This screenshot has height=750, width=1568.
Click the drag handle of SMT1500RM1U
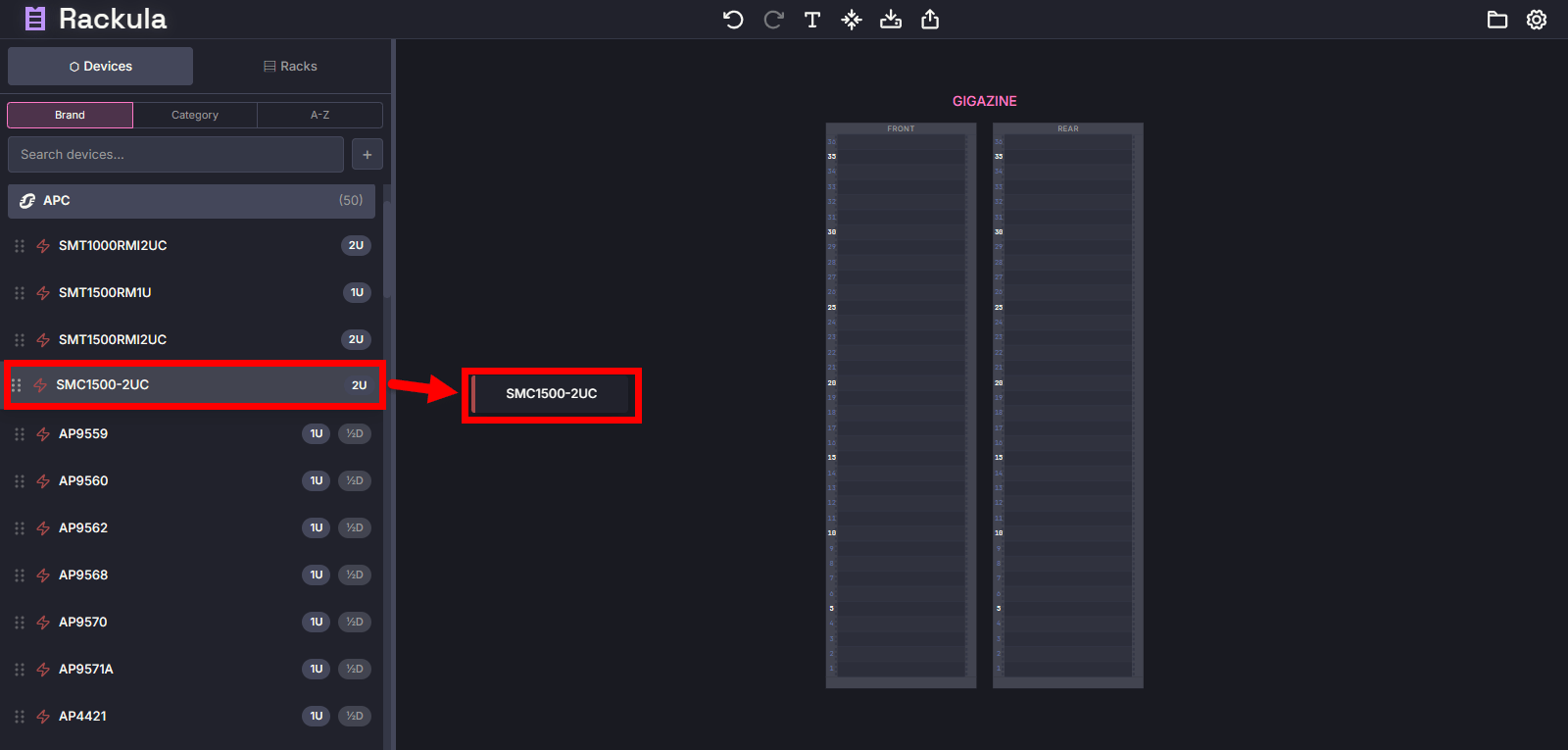tap(20, 293)
